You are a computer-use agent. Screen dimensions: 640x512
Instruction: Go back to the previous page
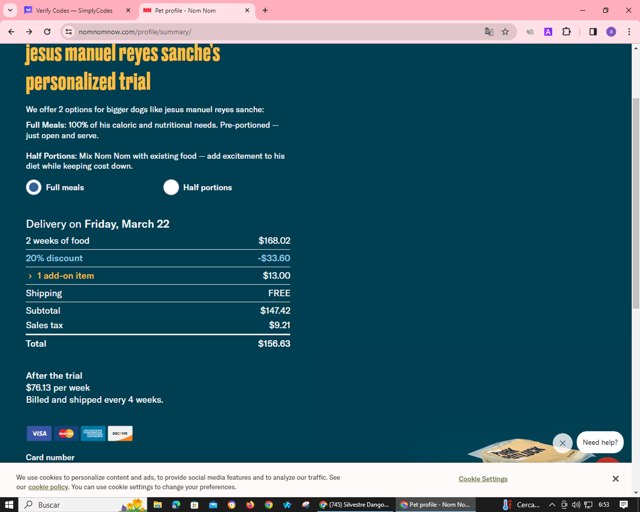11,31
